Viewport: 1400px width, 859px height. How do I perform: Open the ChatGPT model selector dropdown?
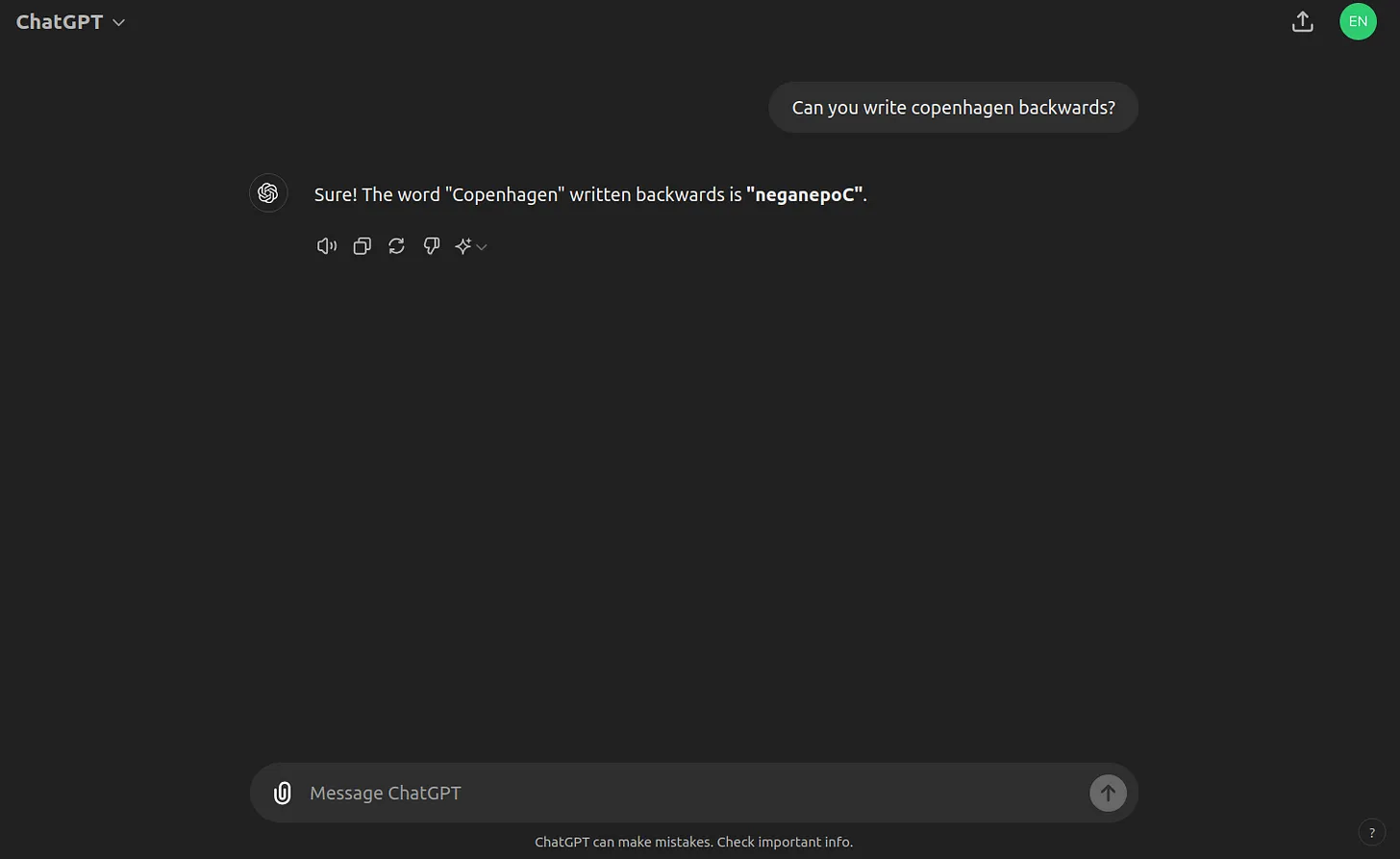pos(70,22)
